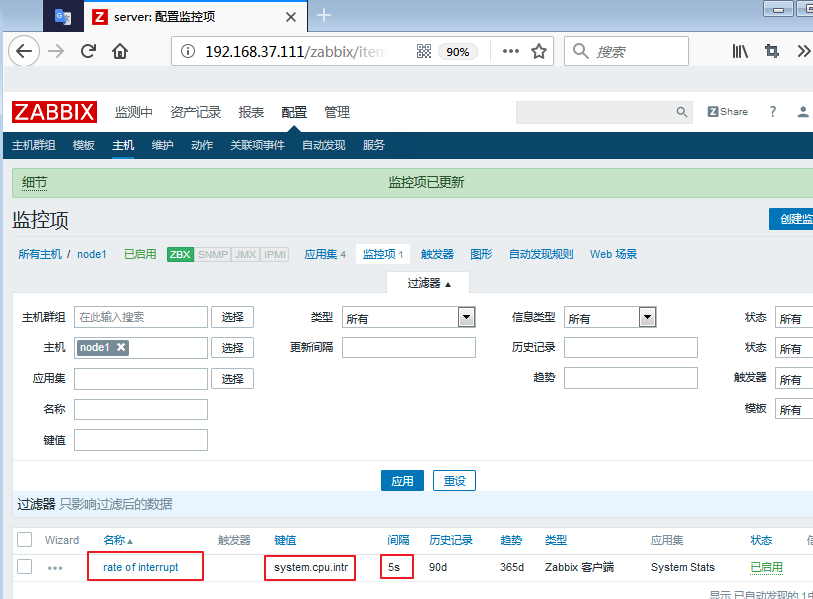
Task: Go to 主机 submenu
Action: coord(123,145)
